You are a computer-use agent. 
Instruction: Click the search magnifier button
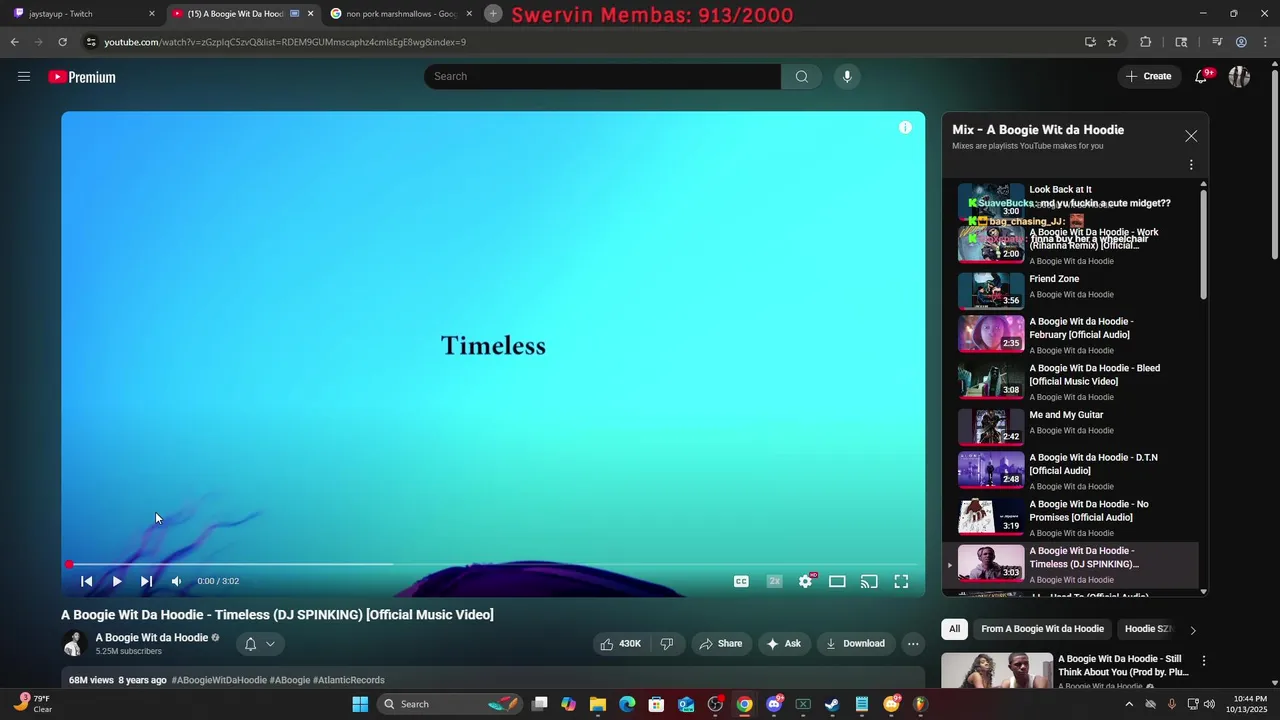801,77
